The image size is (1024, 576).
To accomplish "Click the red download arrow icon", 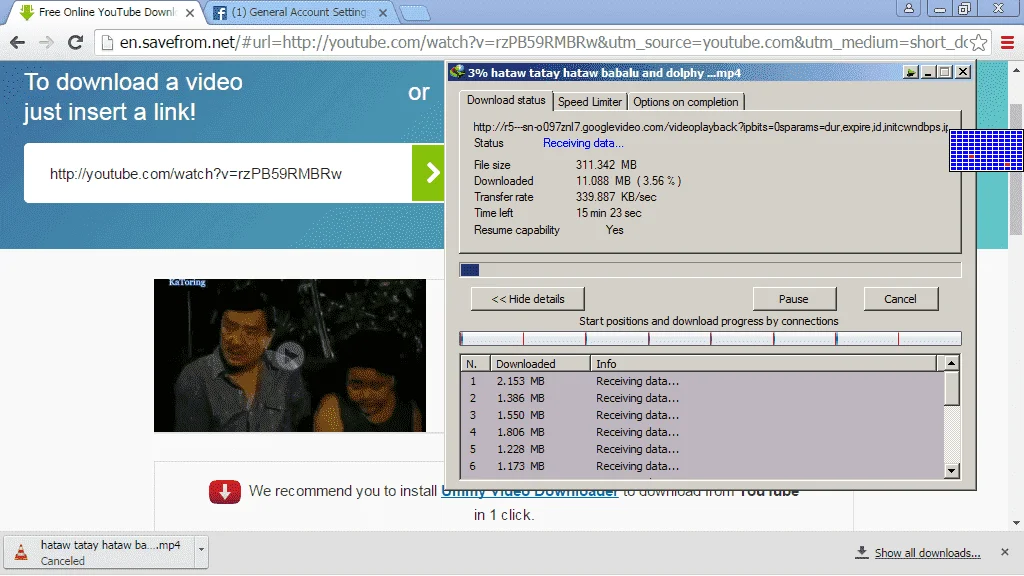I will pos(225,492).
